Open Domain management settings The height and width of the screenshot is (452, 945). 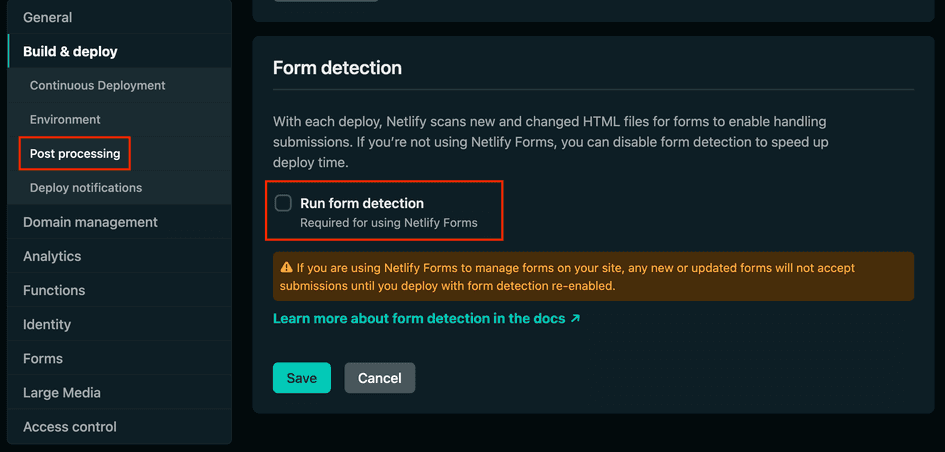click(x=90, y=222)
